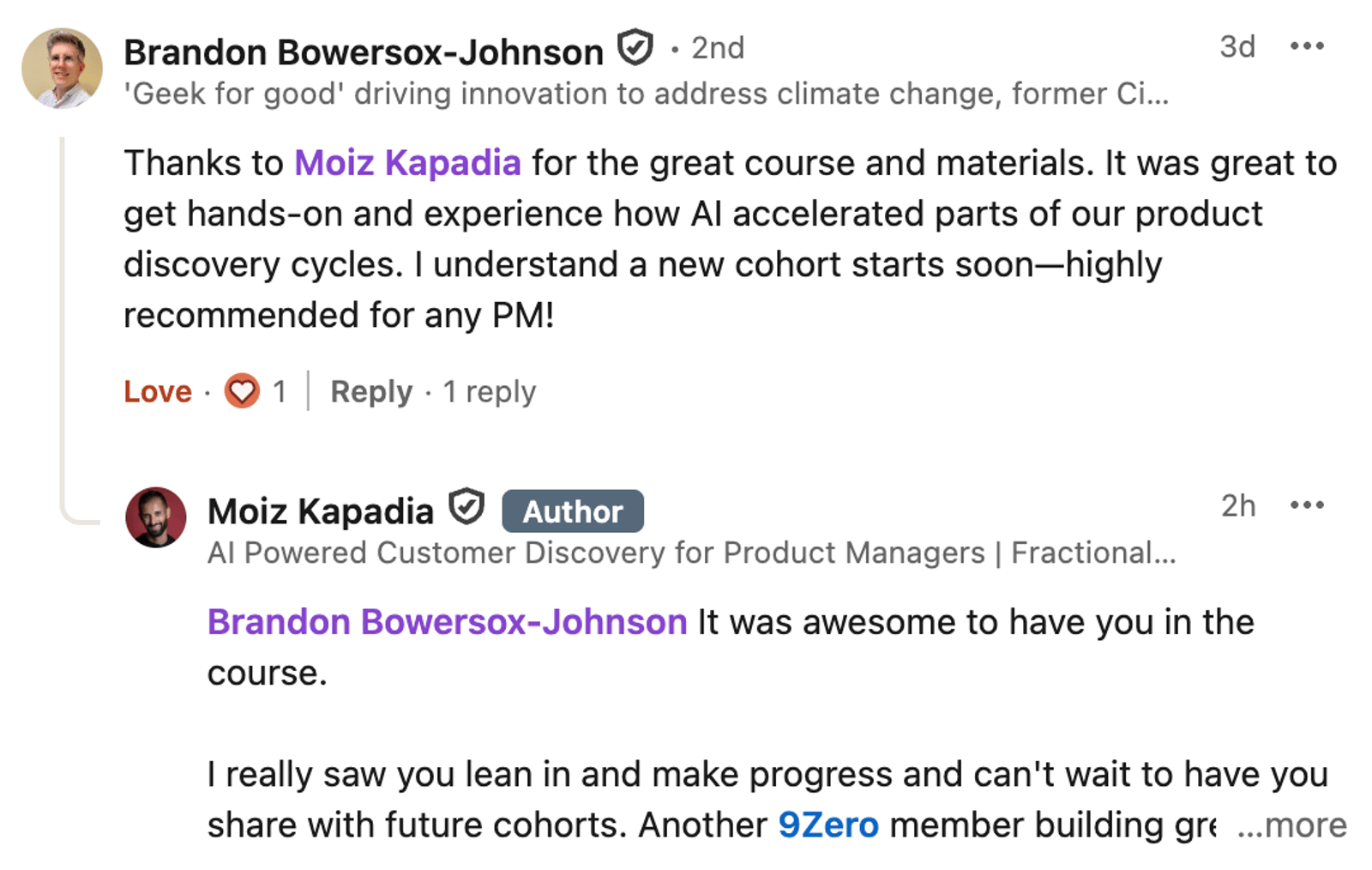Screen dimensions: 1372x870
Task: Click the 2h timestamp on Moiz's reply
Action: pos(1238,506)
